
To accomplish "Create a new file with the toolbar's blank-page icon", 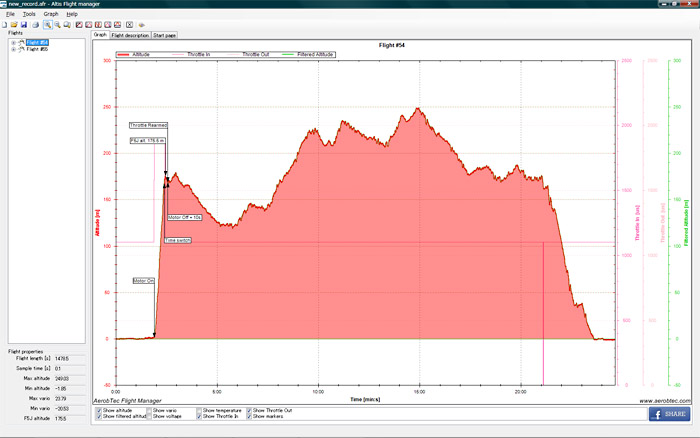I will pos(4,25).
